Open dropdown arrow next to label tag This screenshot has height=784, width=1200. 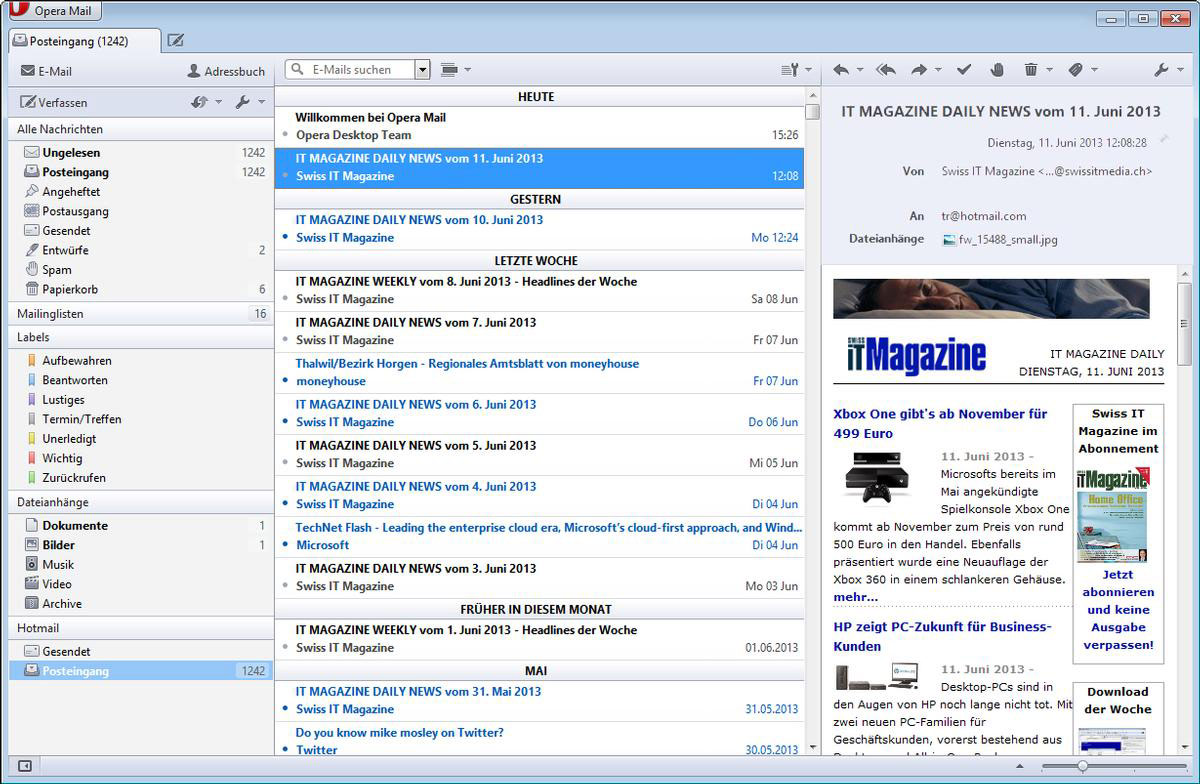(1094, 70)
